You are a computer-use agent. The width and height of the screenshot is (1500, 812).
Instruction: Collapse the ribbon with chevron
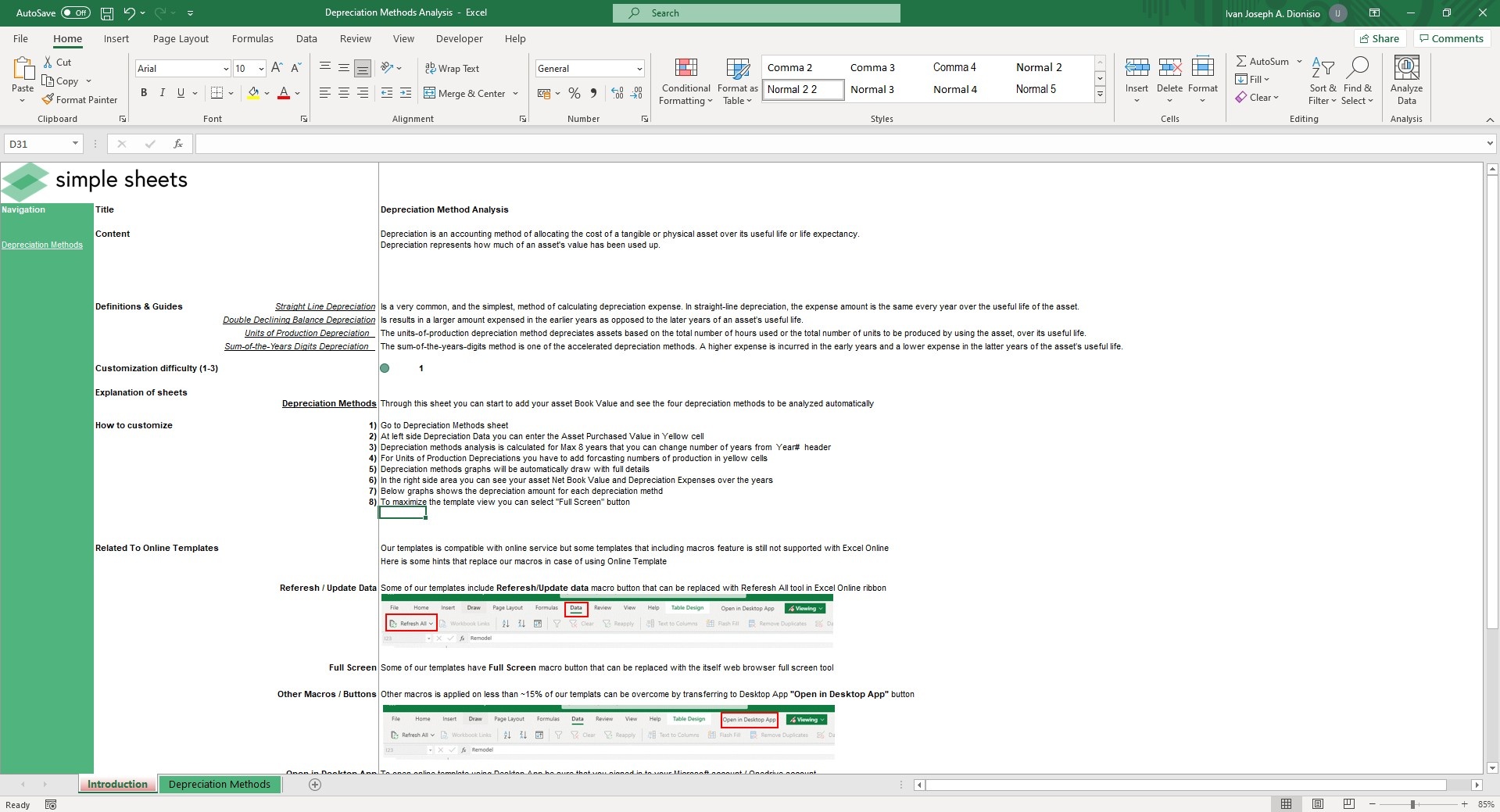1490,120
